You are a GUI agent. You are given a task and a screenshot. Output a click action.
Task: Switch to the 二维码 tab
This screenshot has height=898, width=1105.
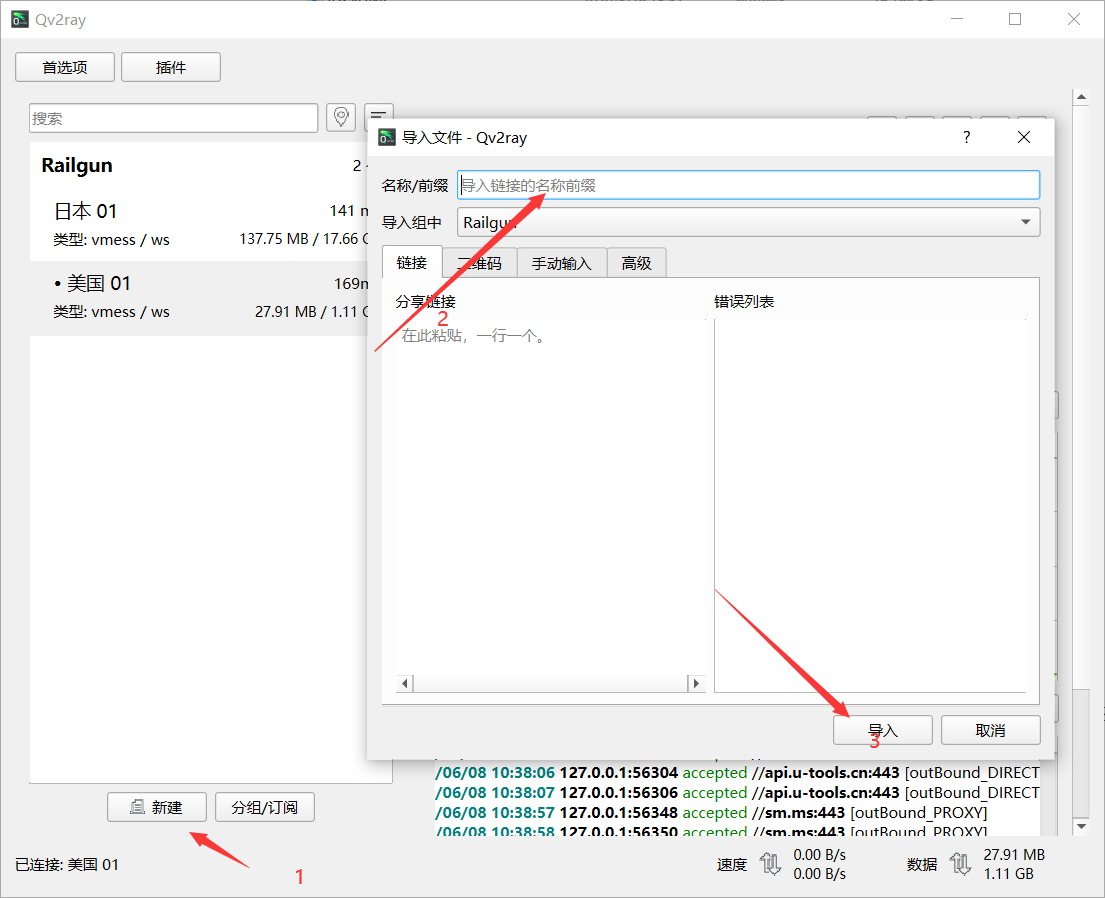tap(480, 263)
